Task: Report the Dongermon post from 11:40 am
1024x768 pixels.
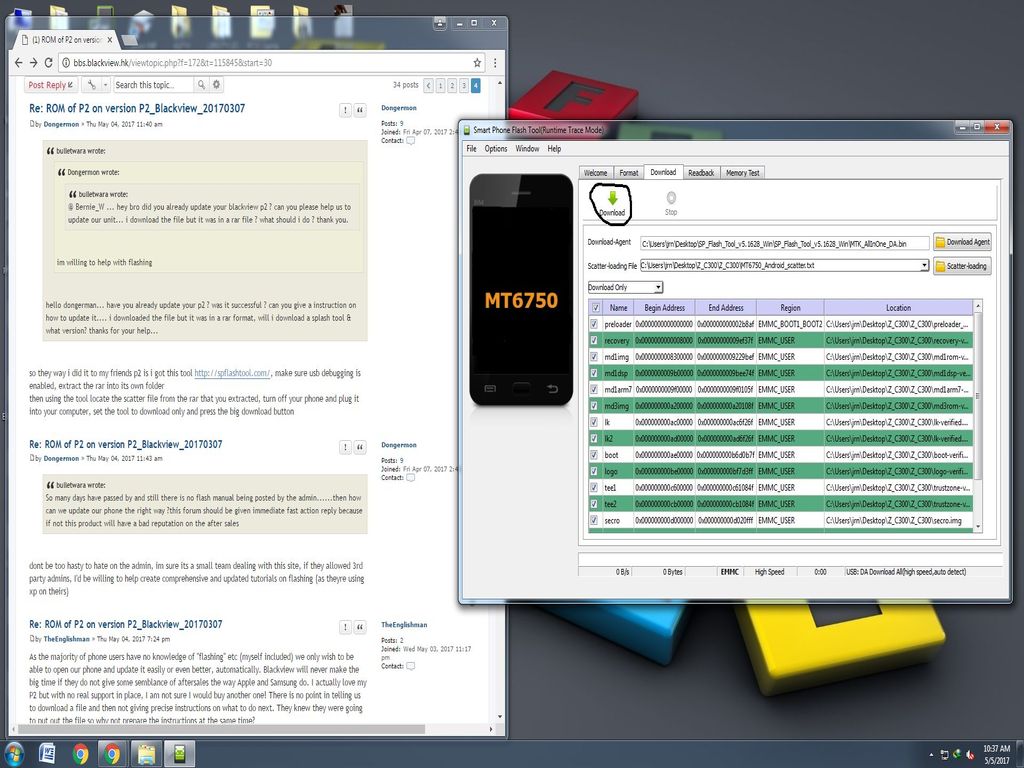Action: 345,110
